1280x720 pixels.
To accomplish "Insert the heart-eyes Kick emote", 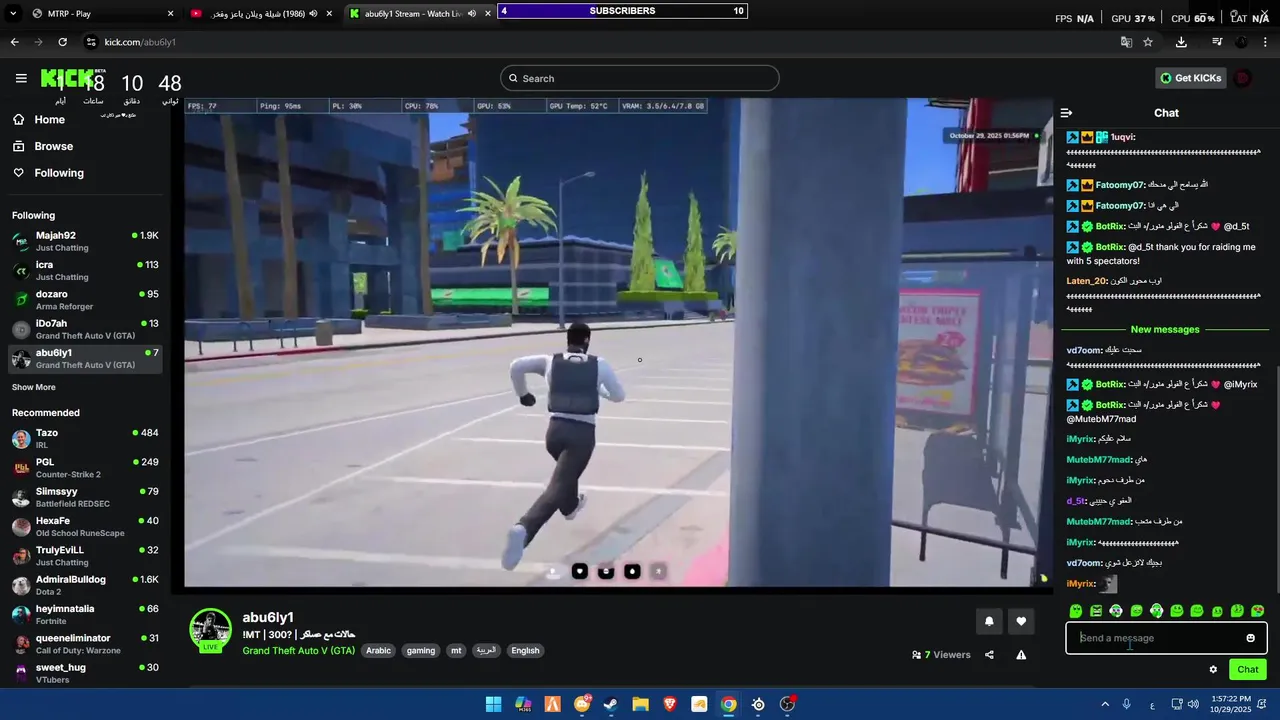I will click(1258, 611).
